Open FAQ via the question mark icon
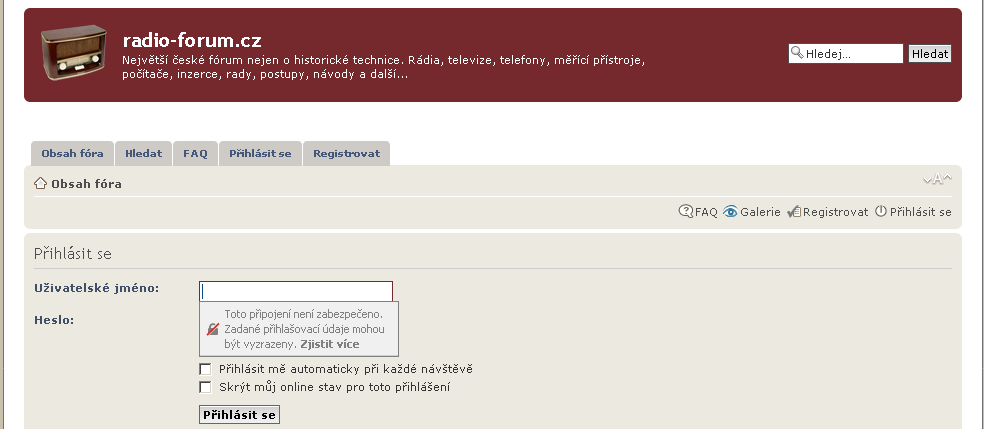 (686, 212)
